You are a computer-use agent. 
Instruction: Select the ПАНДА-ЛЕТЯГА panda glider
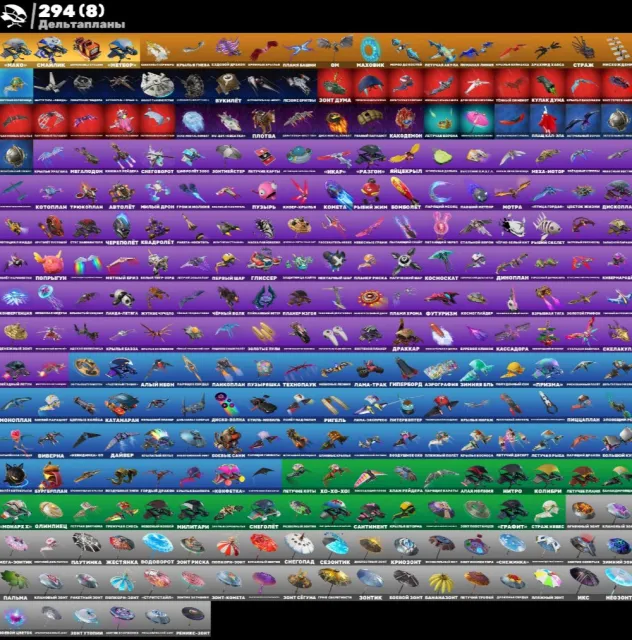click(122, 299)
